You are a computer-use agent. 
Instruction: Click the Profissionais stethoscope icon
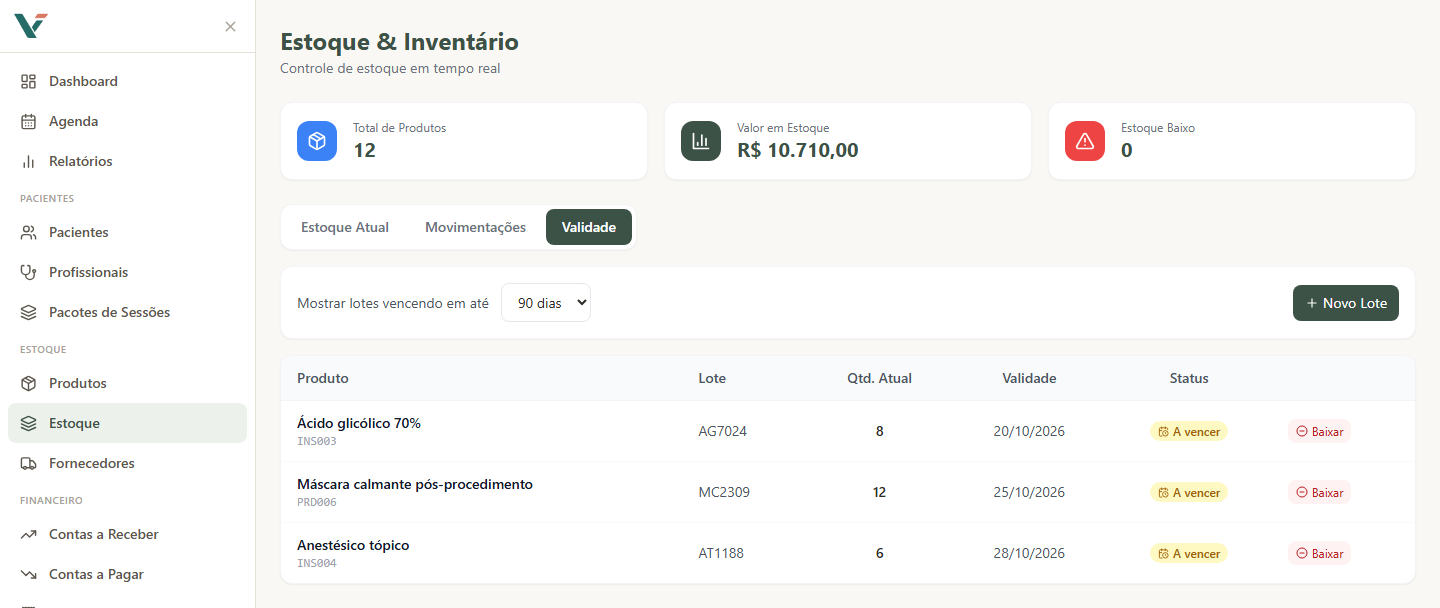click(29, 272)
